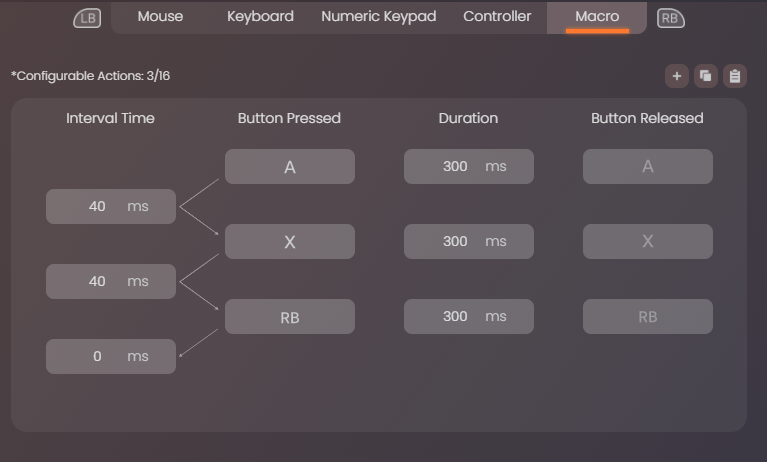Image resolution: width=767 pixels, height=462 pixels.
Task: Click the Button Released column header
Action: (647, 118)
